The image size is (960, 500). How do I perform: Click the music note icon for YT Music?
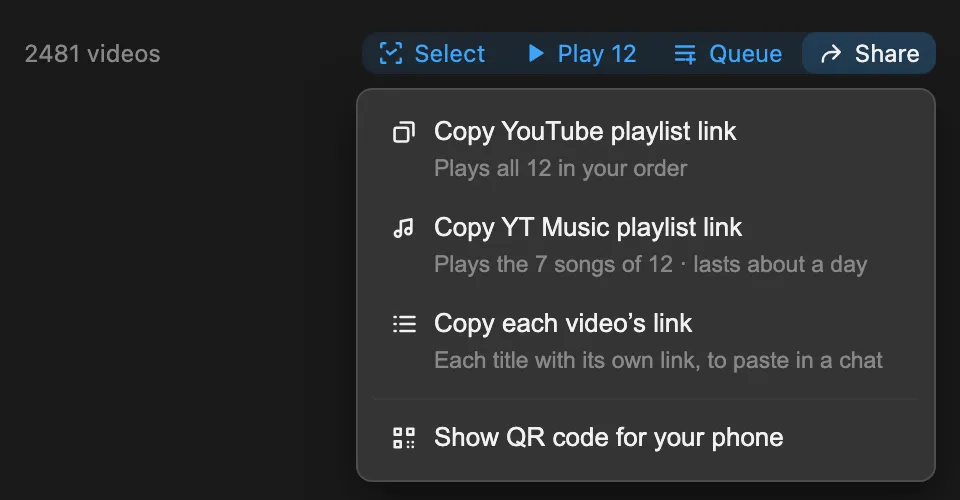click(x=403, y=228)
